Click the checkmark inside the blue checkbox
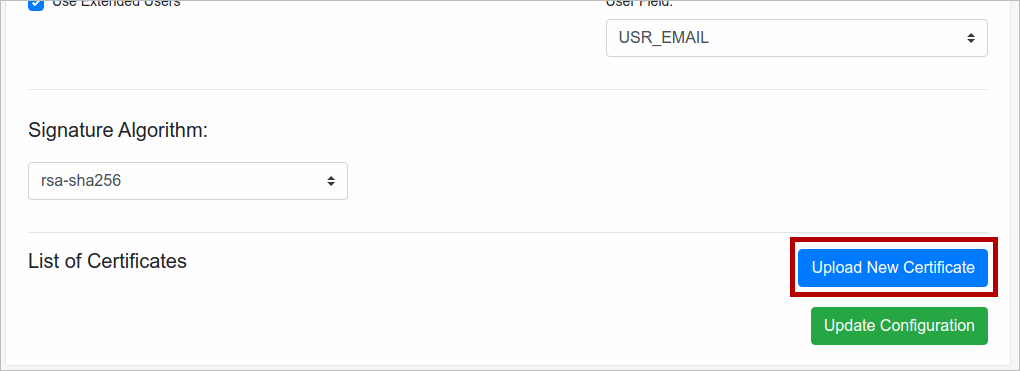1020x371 pixels. [36, 4]
